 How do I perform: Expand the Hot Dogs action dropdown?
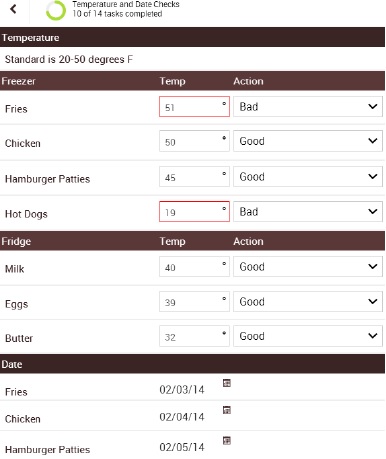coord(308,211)
